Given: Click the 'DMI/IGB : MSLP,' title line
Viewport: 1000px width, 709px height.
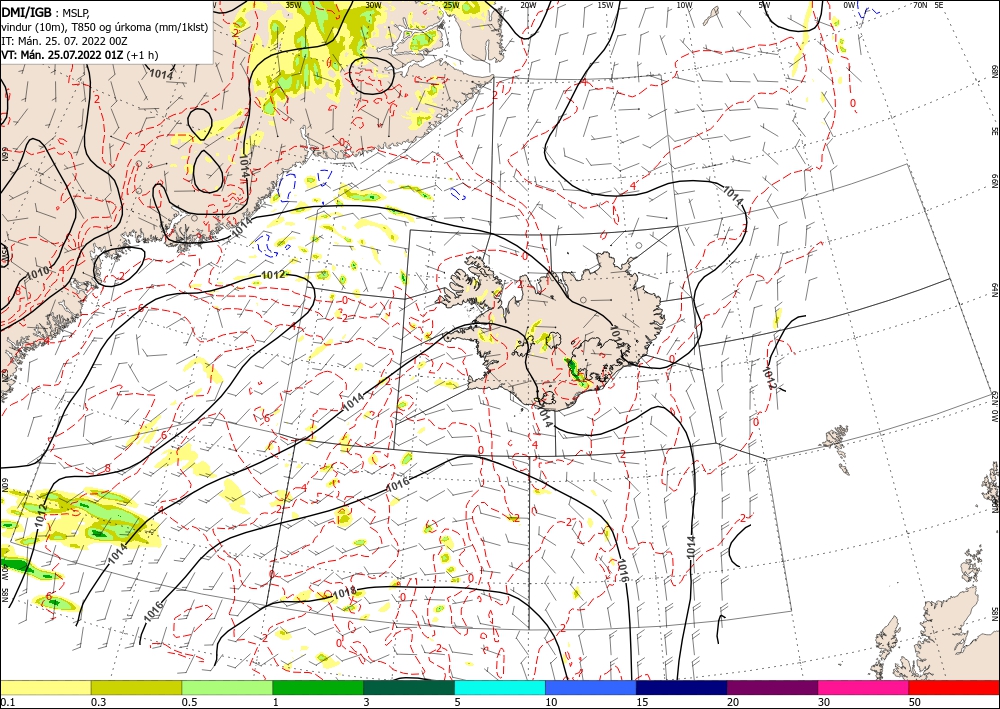Looking at the screenshot, I should (x=46, y=11).
